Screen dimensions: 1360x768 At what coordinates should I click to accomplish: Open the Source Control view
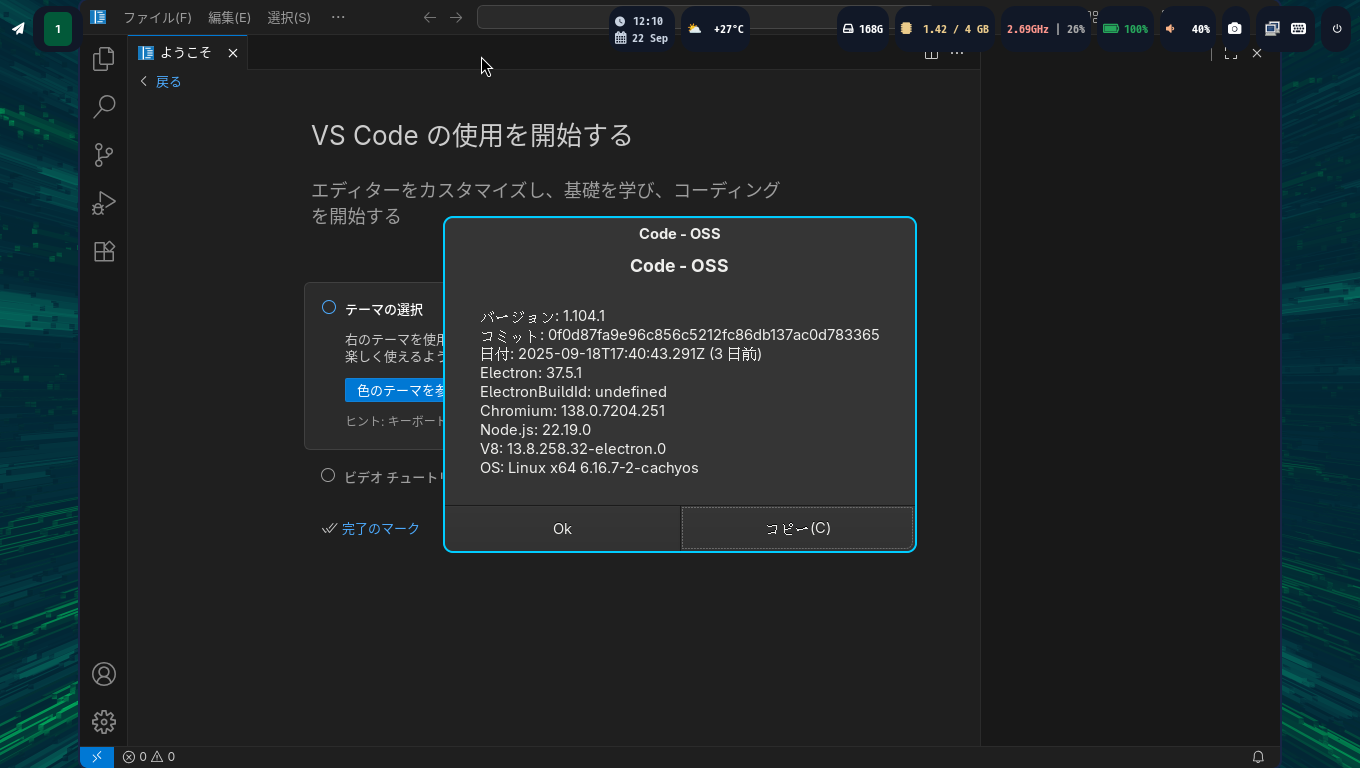tap(104, 155)
